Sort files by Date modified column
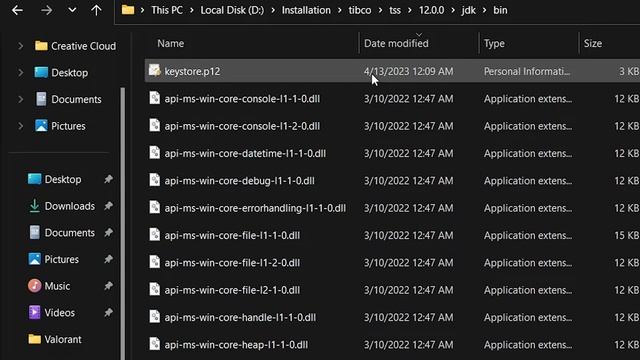The image size is (640, 360). pos(396,43)
